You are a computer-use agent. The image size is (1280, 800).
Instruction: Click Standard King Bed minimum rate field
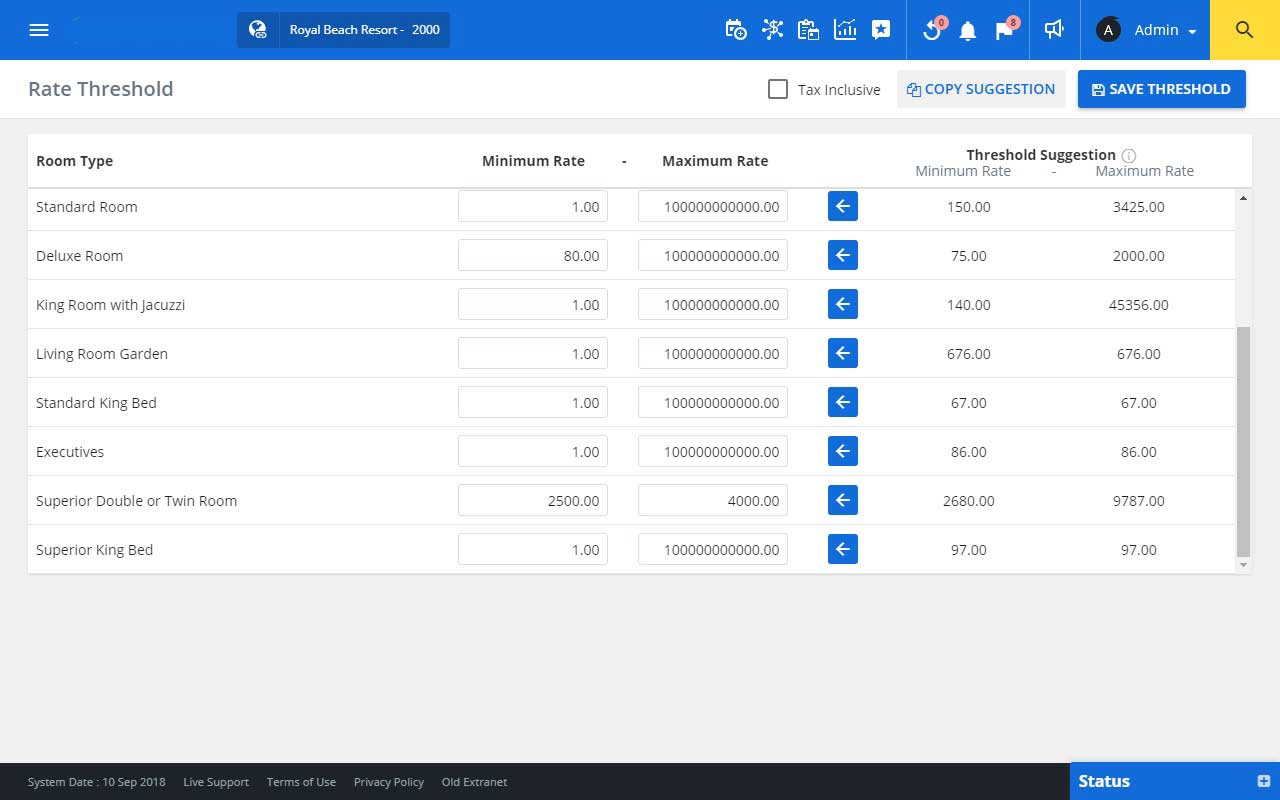pyautogui.click(x=533, y=402)
